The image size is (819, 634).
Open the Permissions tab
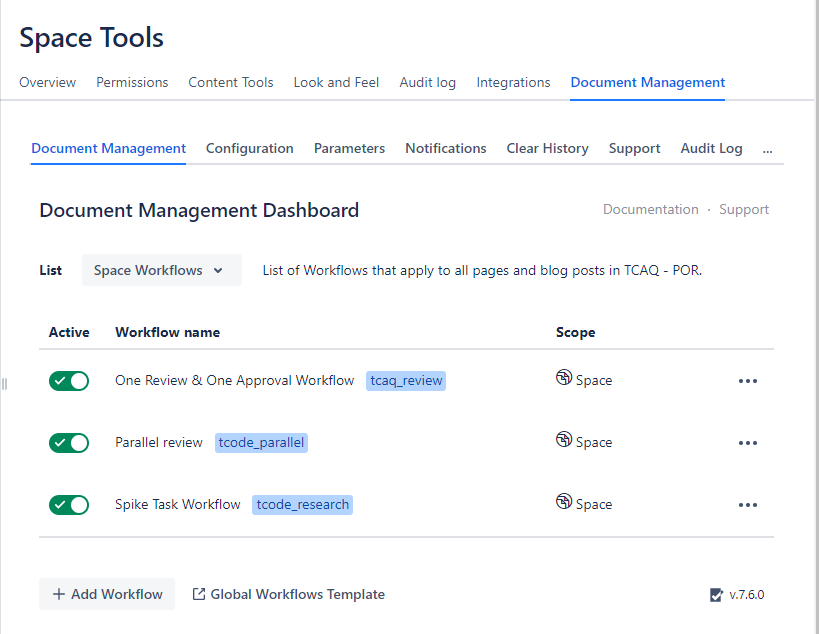coord(132,83)
